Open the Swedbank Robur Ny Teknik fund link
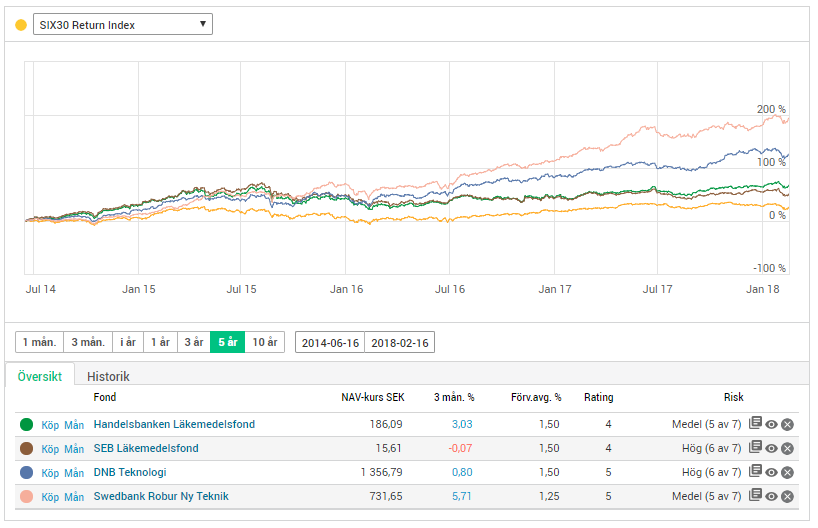This screenshot has height=528, width=818. click(x=161, y=496)
